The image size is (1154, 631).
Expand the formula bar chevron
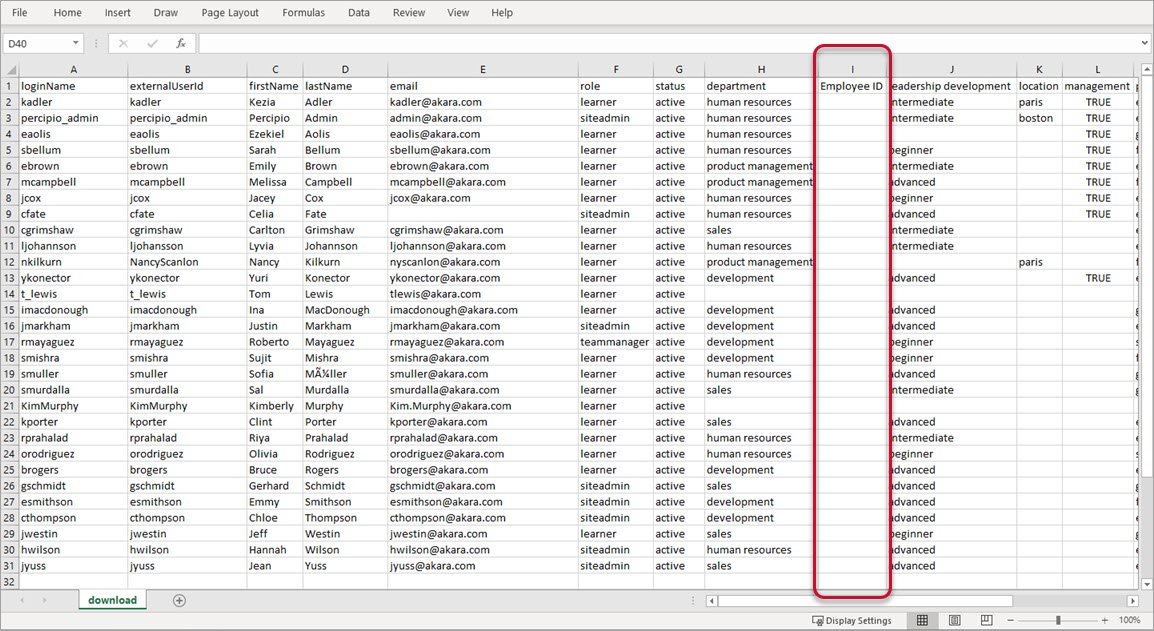point(1144,44)
